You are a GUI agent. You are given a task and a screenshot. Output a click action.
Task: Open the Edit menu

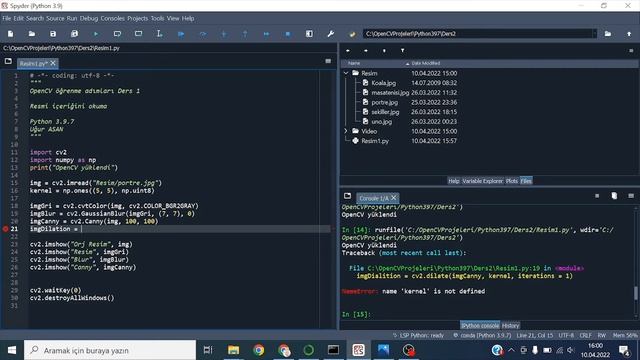click(x=18, y=18)
